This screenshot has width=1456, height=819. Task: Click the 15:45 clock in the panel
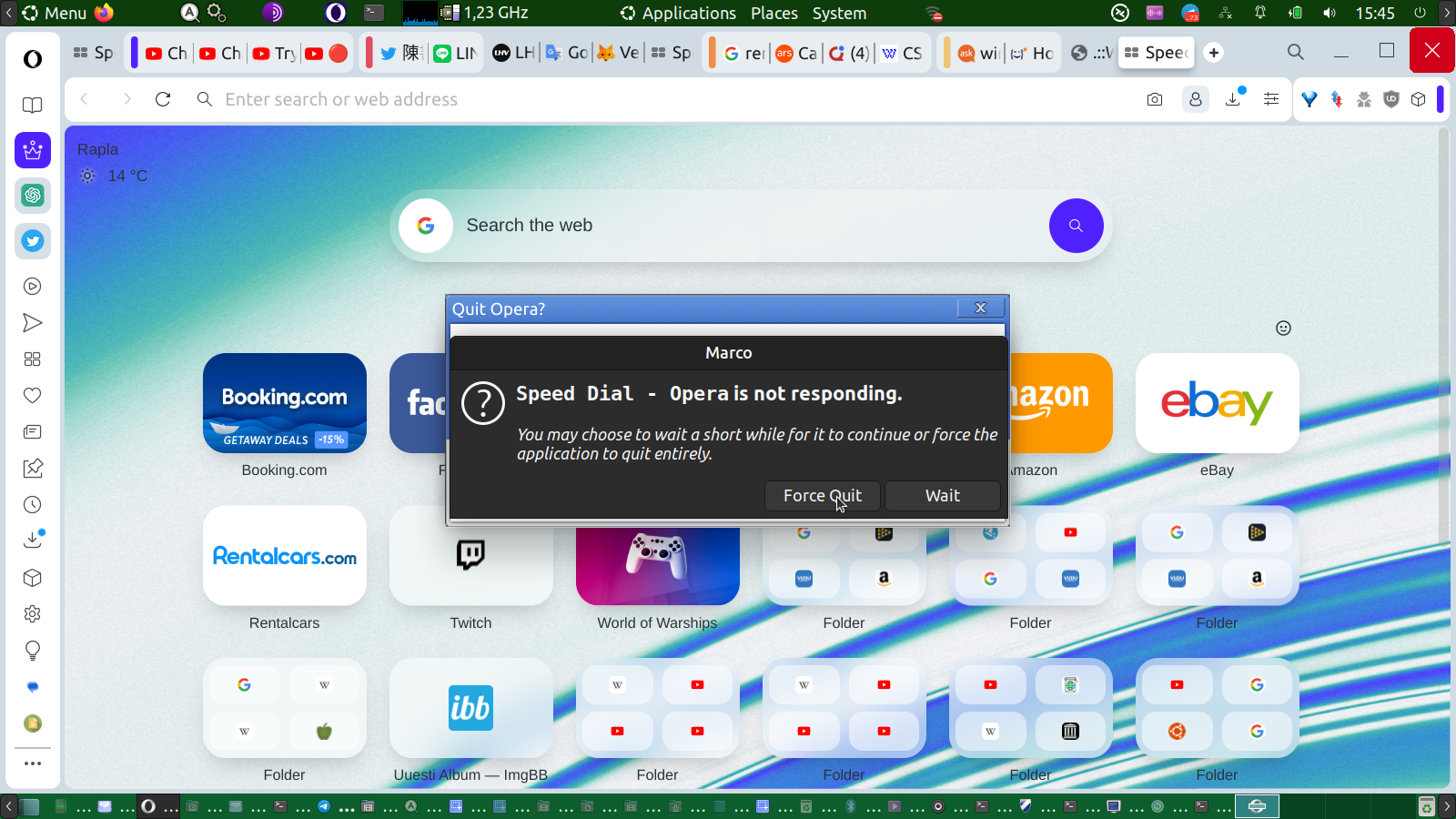coord(1375,13)
